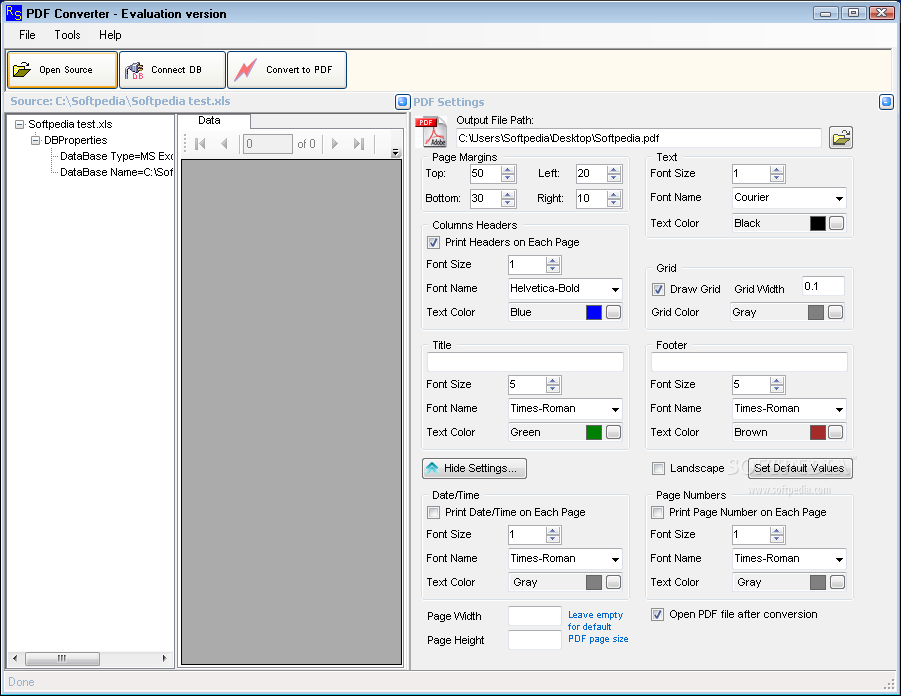Screen dimensions: 901x696
Task: Click the black Text Color swatch
Action: point(818,223)
